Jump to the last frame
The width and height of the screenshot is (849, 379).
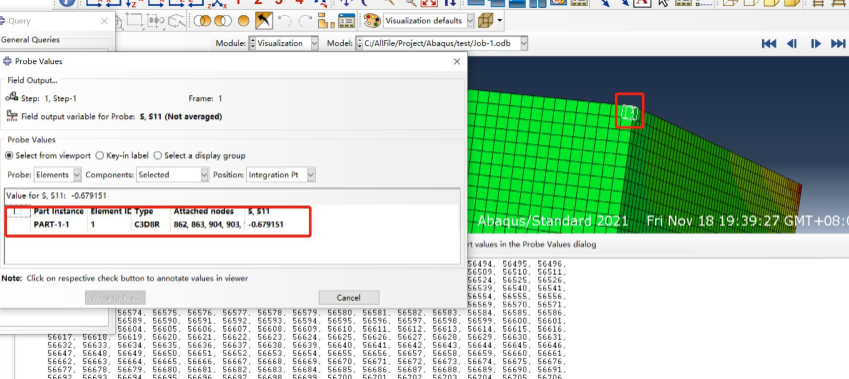pyautogui.click(x=838, y=44)
